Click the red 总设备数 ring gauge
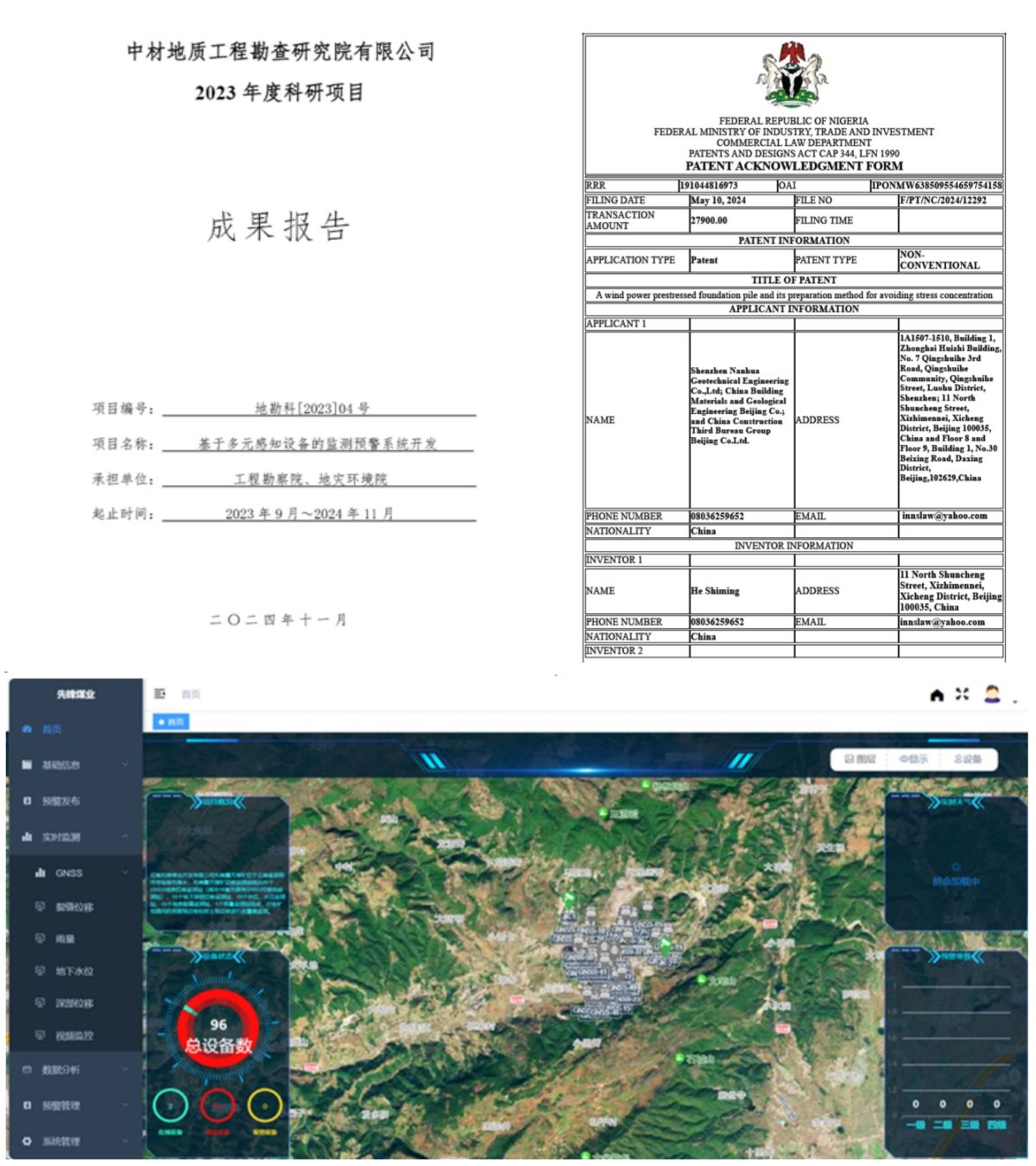 tap(218, 1030)
